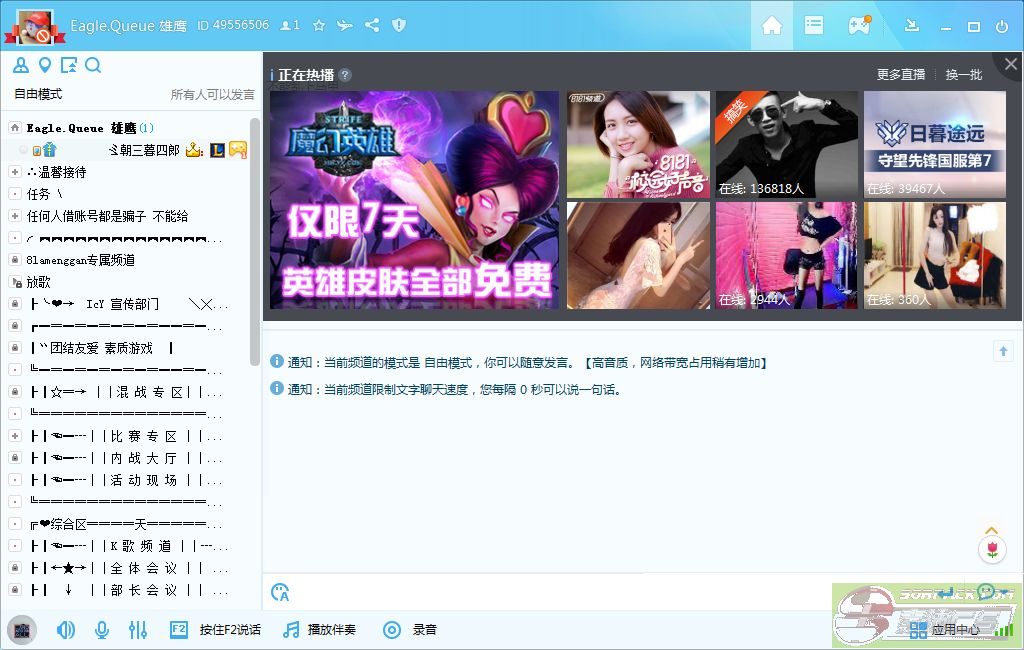The width and height of the screenshot is (1024, 650).
Task: Open the screen sharing board icon
Action: pyautogui.click(x=69, y=65)
